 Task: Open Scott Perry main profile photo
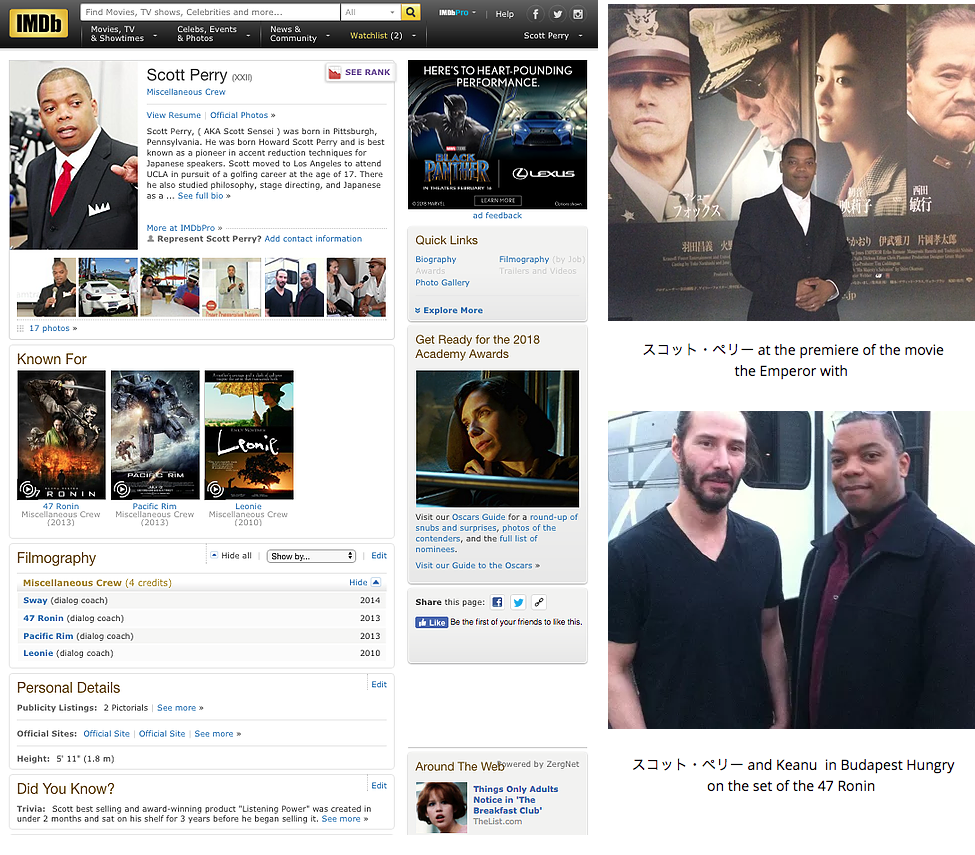[73, 155]
